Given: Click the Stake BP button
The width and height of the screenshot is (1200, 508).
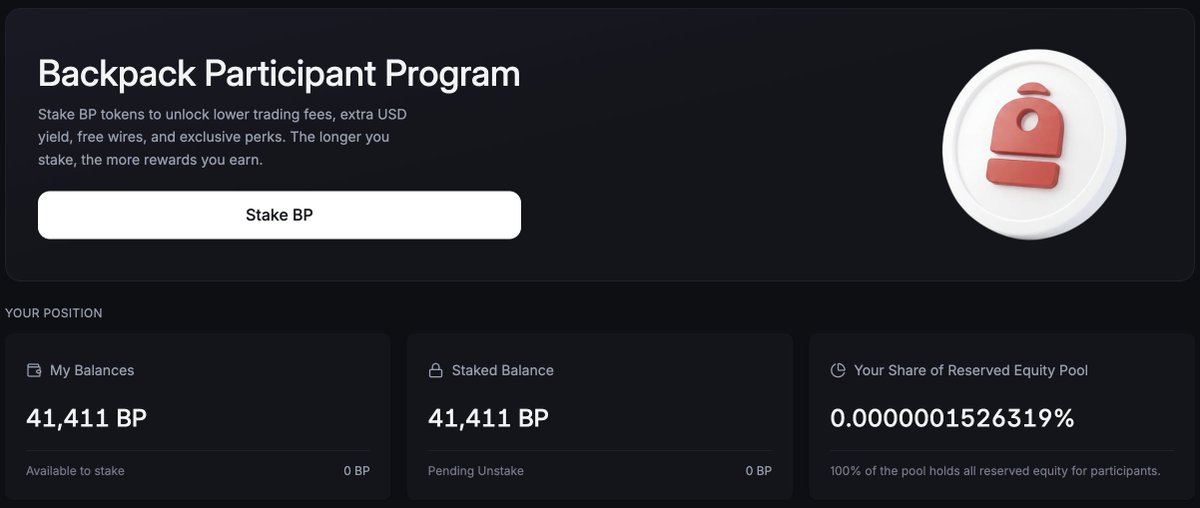Looking at the screenshot, I should (x=279, y=215).
